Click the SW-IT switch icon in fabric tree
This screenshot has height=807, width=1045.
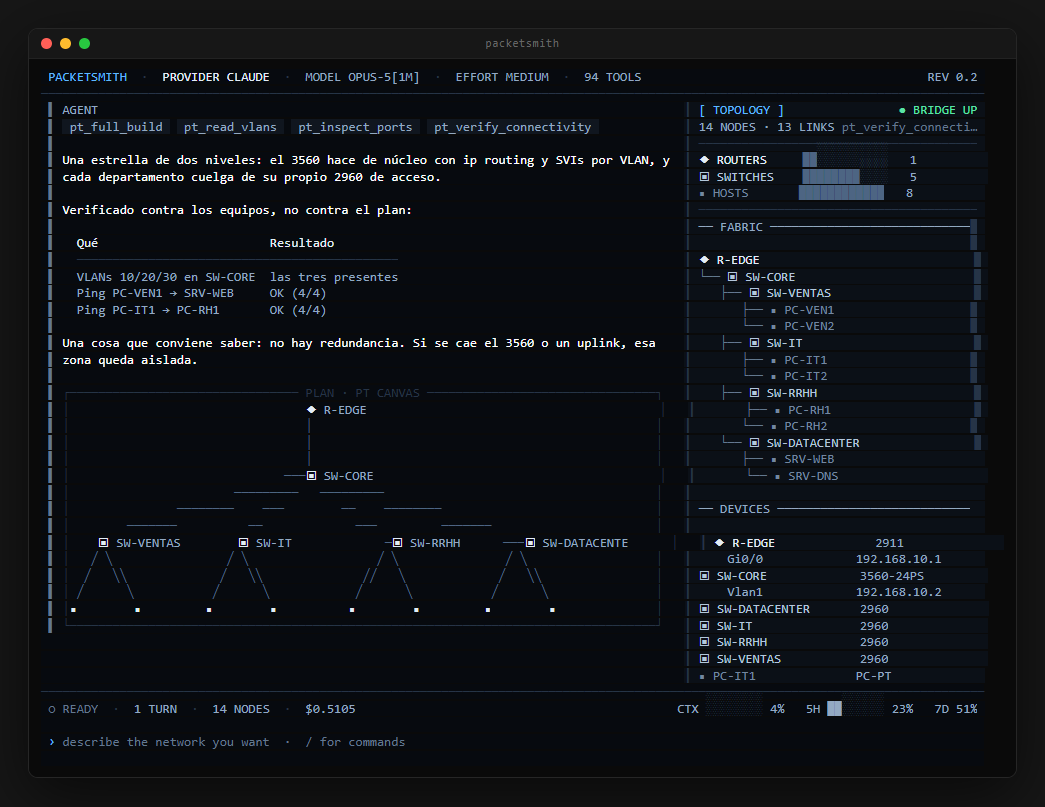754,343
